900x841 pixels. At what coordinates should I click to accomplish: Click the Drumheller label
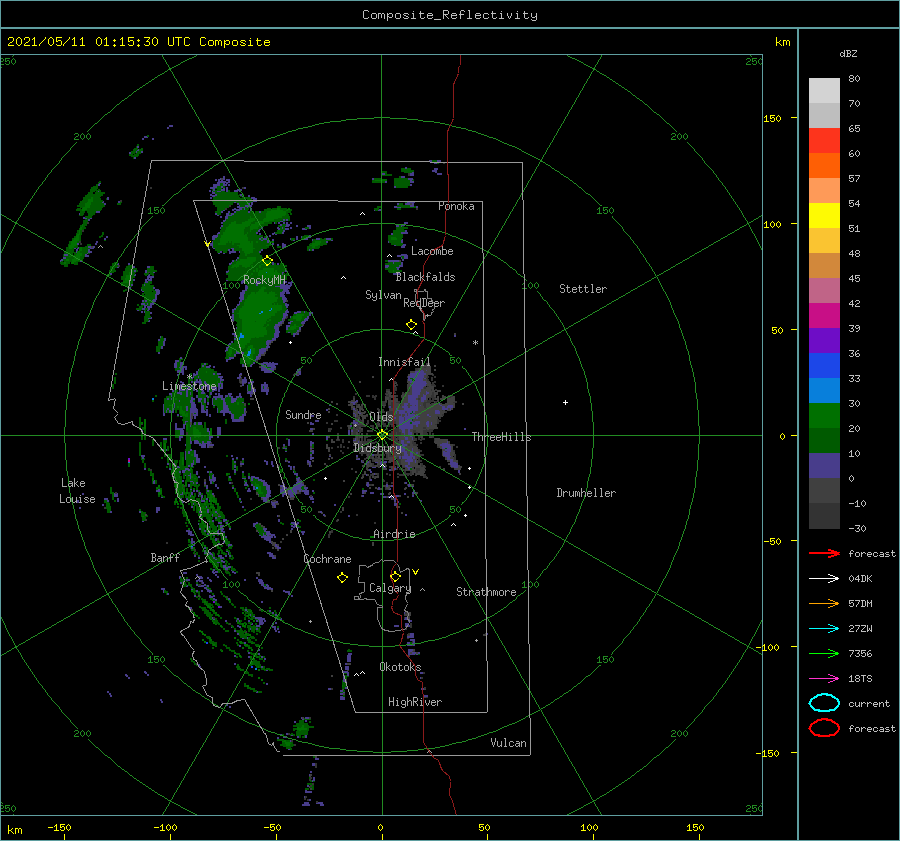click(586, 493)
